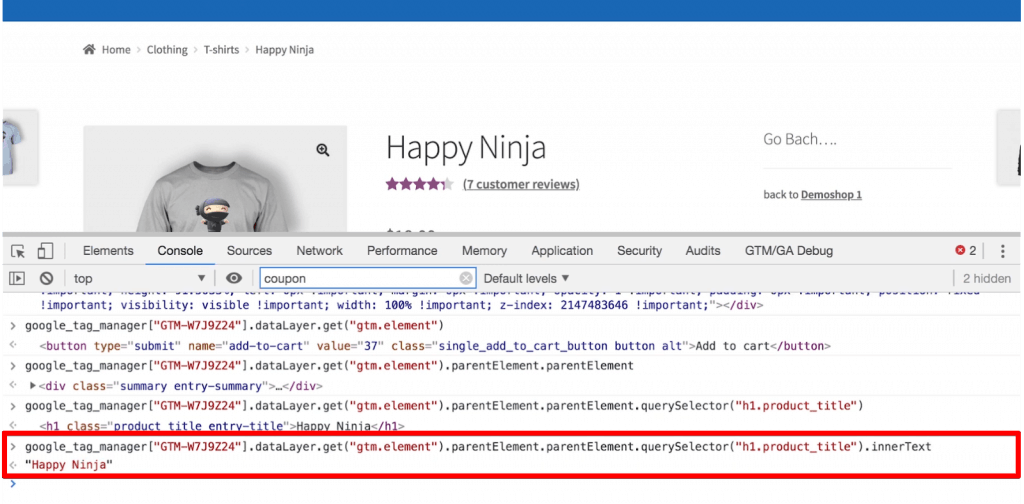Open the 7 customer reviews link
This screenshot has height=504, width=1024.
pos(521,185)
